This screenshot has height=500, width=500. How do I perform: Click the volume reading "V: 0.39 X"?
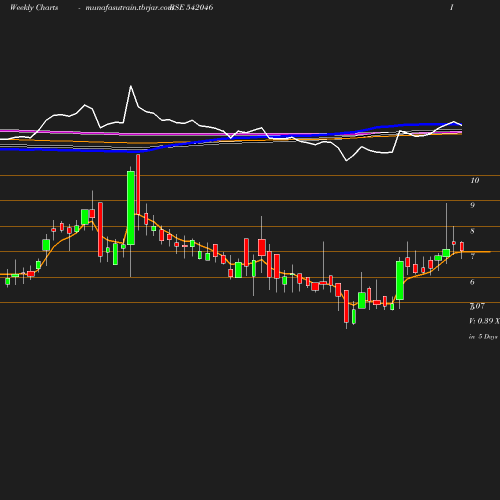click(484, 321)
